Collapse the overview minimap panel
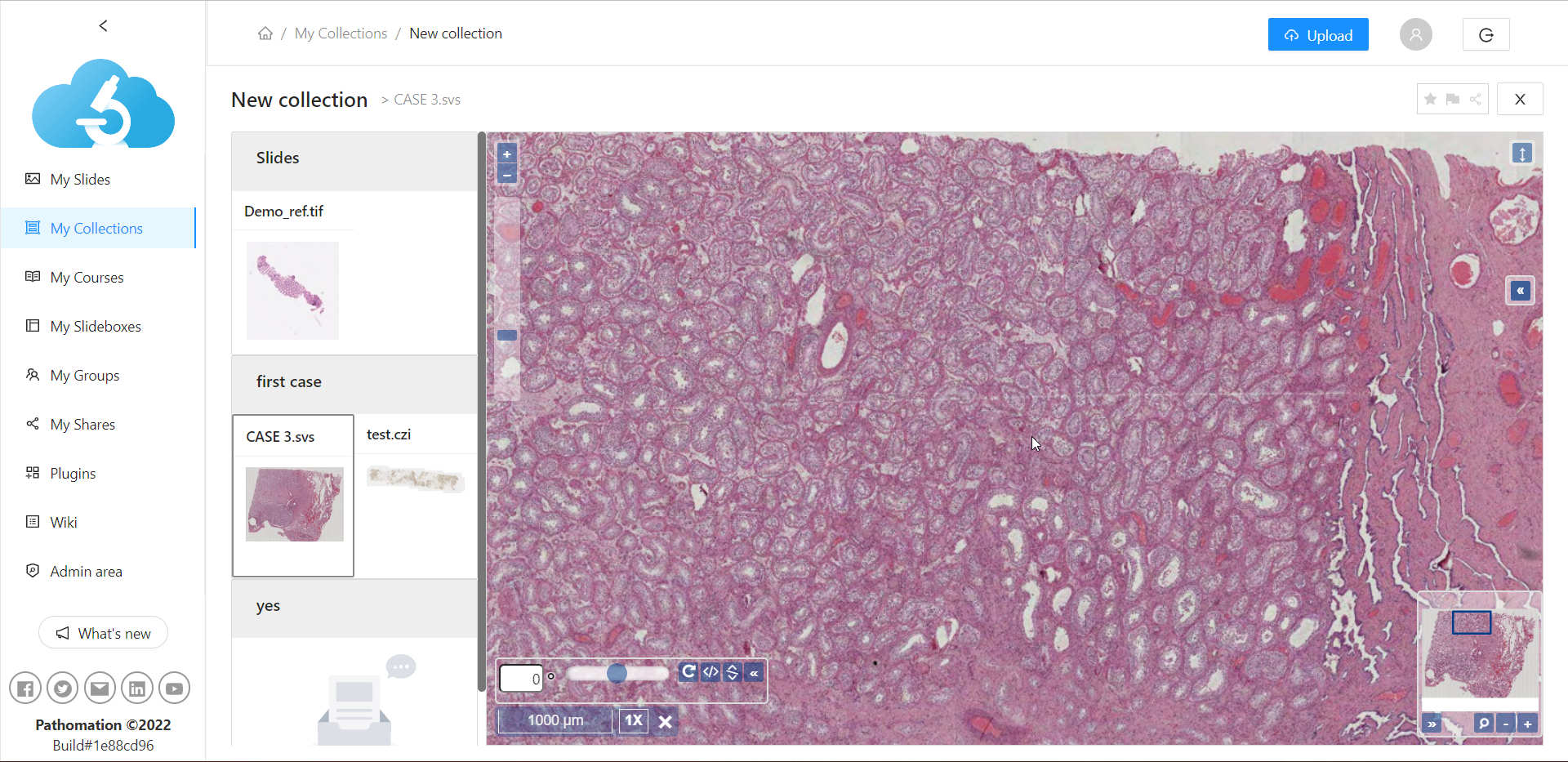This screenshot has width=1568, height=762. point(1432,724)
